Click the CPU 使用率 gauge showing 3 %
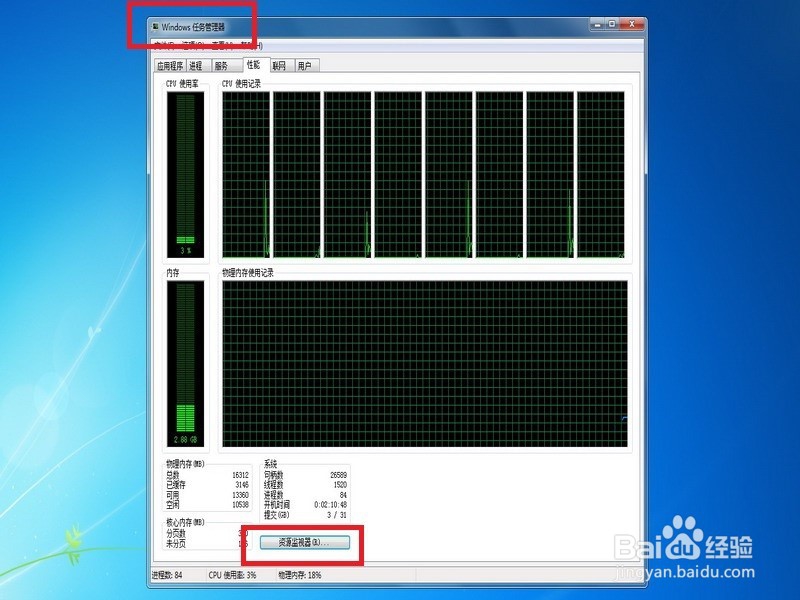Viewport: 800px width, 600px height. coord(185,174)
